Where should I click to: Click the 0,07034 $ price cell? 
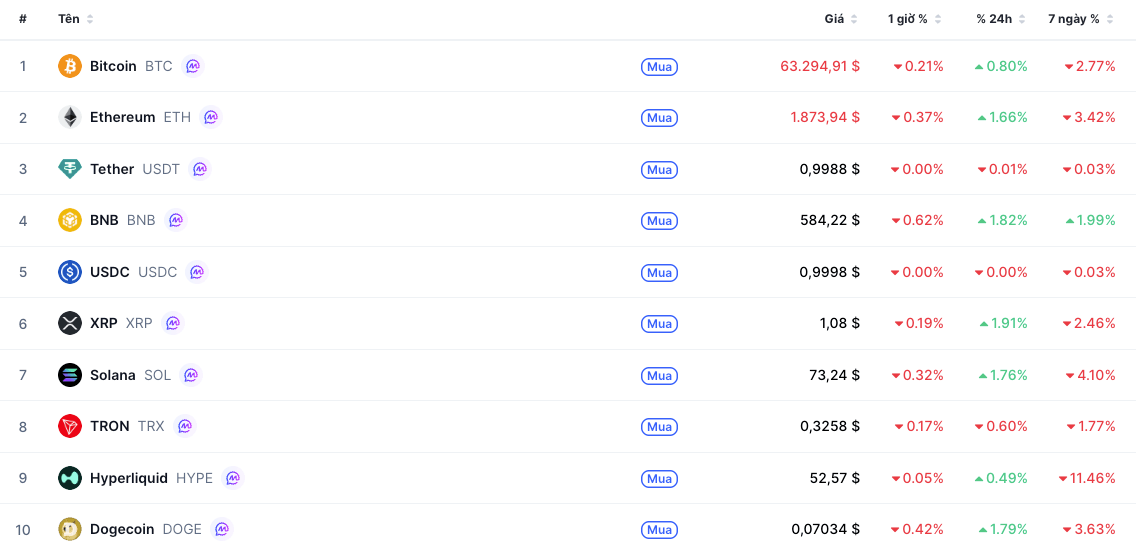[826, 529]
